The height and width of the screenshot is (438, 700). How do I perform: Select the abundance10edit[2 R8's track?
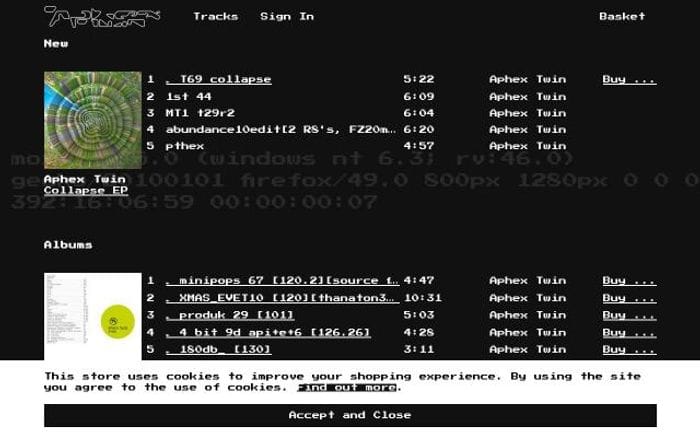(281, 129)
